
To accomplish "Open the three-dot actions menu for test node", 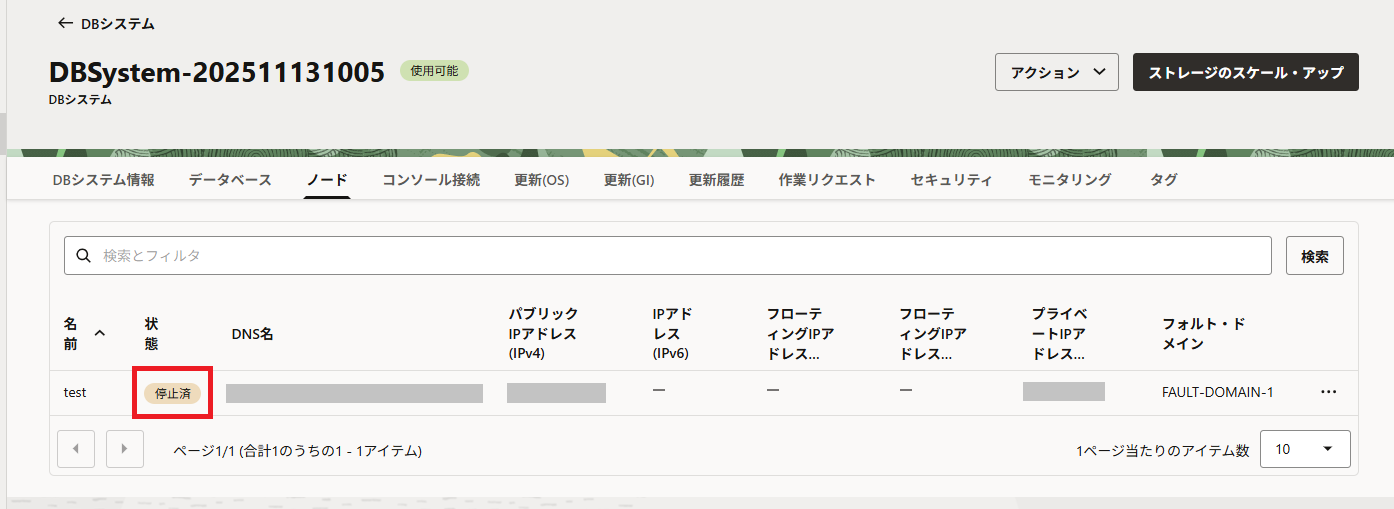I will point(1328,392).
